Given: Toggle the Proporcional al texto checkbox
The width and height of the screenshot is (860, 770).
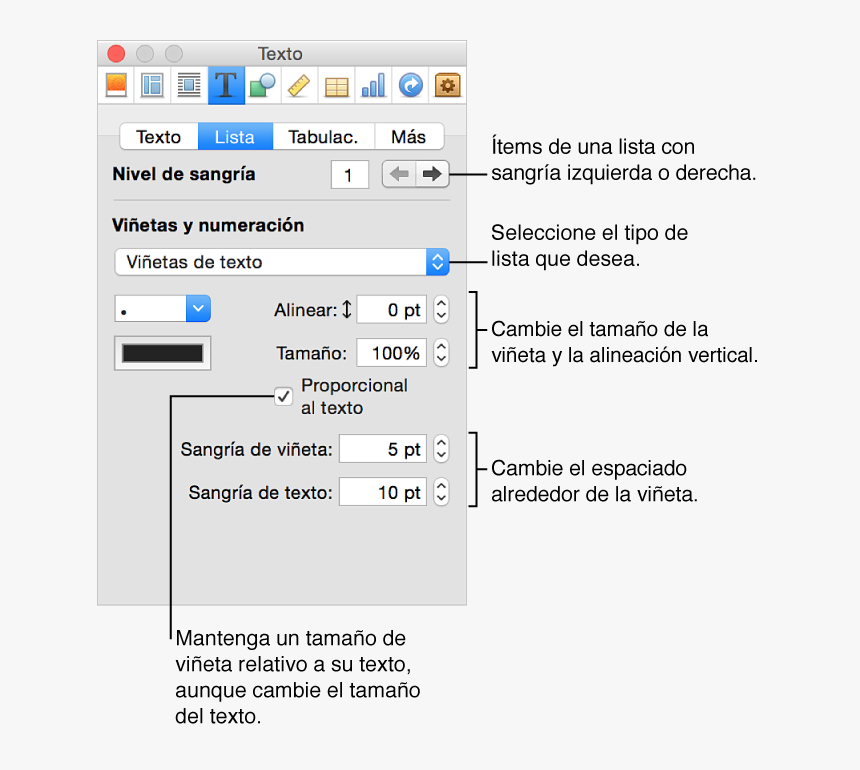Looking at the screenshot, I should click(283, 396).
